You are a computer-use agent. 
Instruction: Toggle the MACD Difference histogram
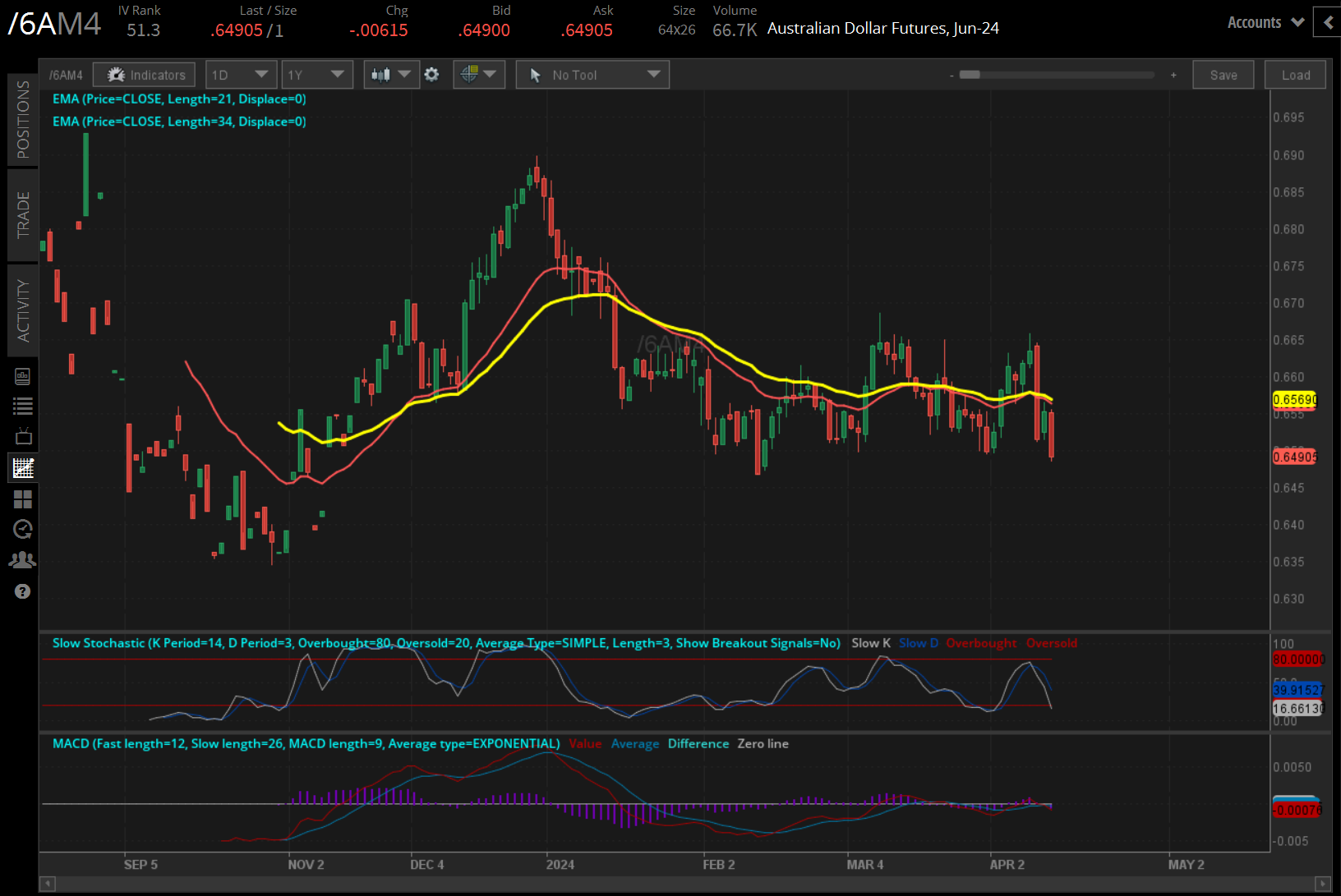[698, 743]
